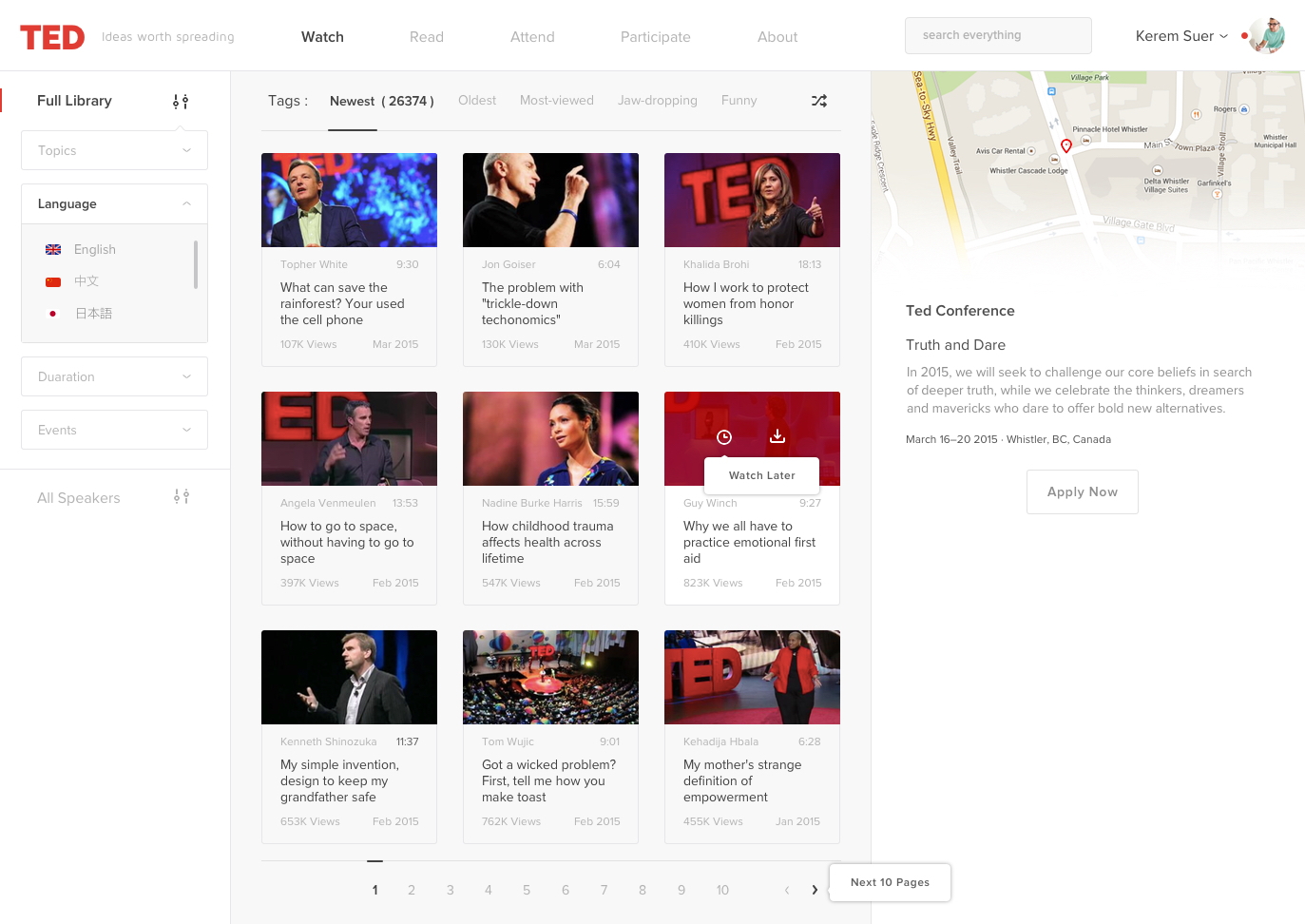The width and height of the screenshot is (1305, 924).
Task: Go to previous pages arrow
Action: pos(787,890)
